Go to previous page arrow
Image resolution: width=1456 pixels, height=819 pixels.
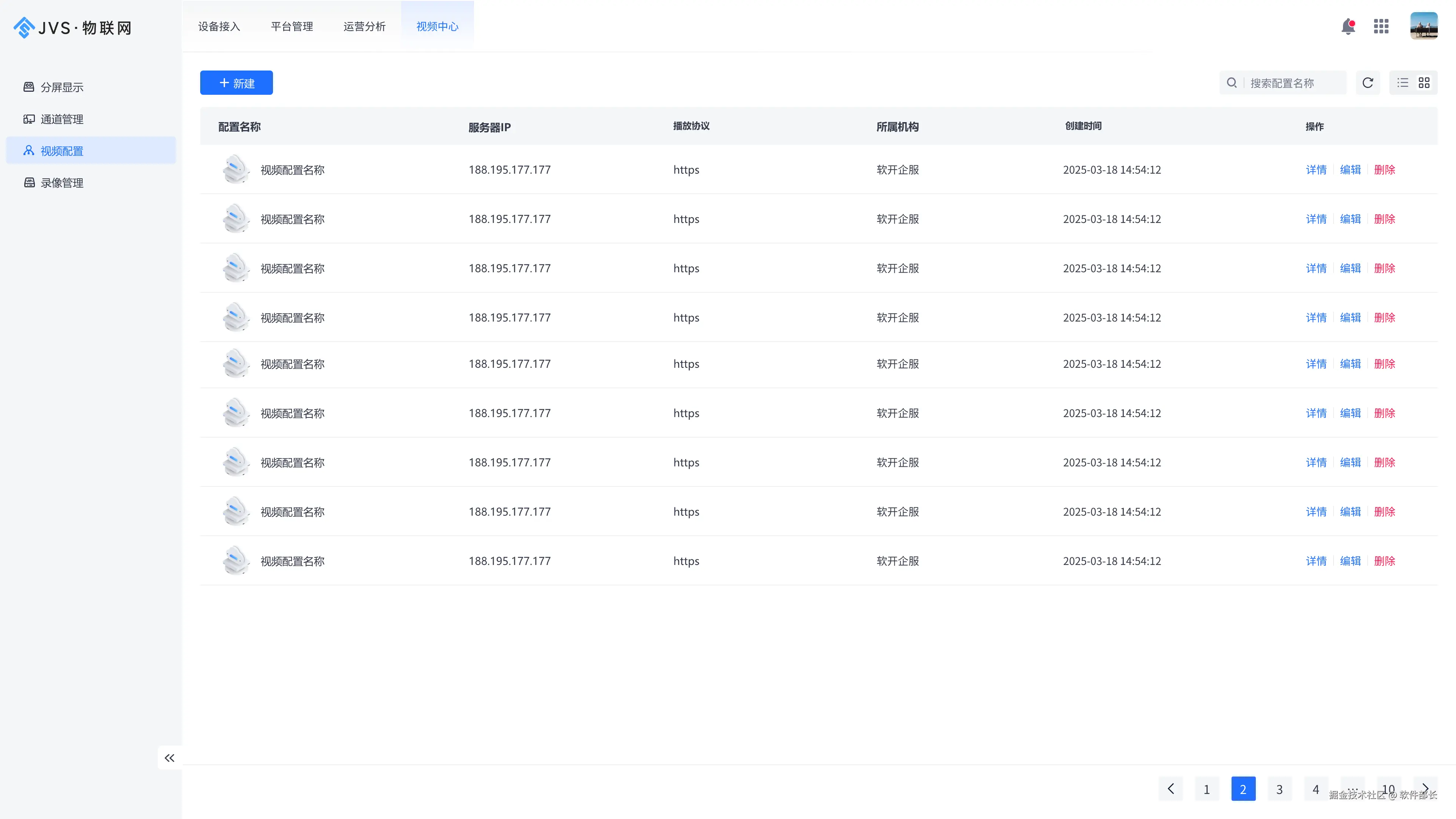tap(1170, 789)
